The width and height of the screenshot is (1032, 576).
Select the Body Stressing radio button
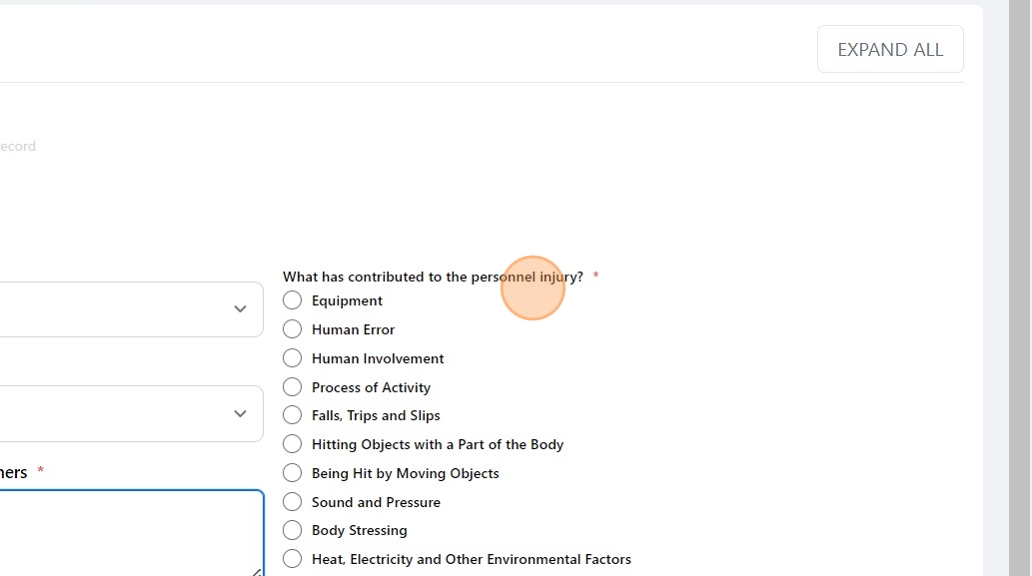click(292, 530)
